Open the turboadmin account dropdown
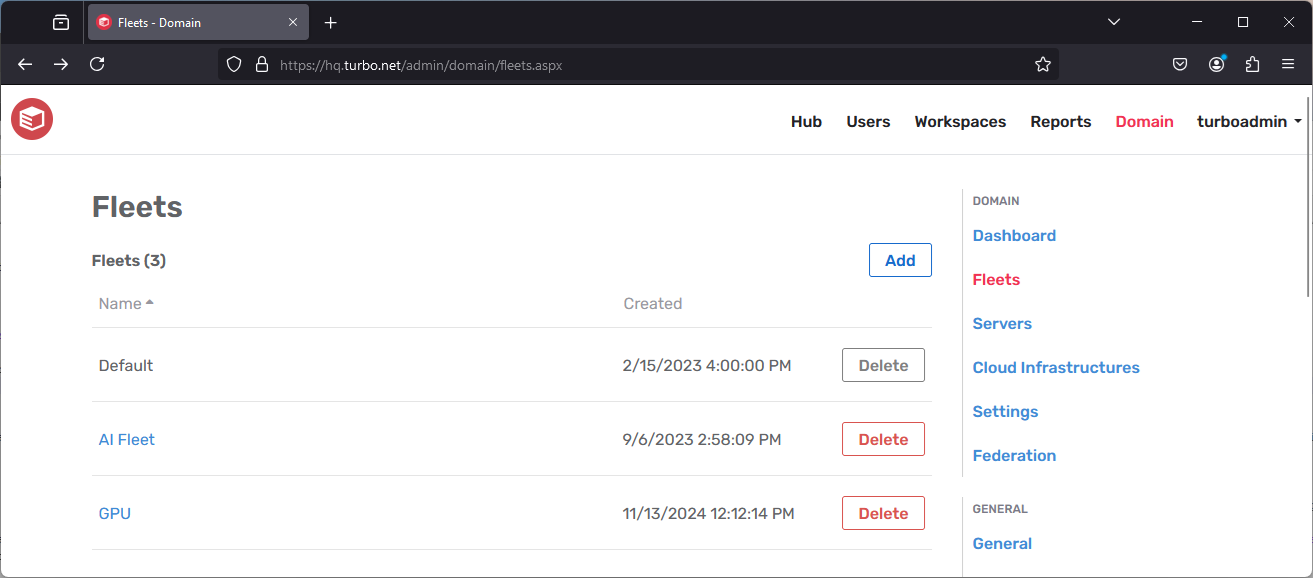The image size is (1313, 578). 1248,121
